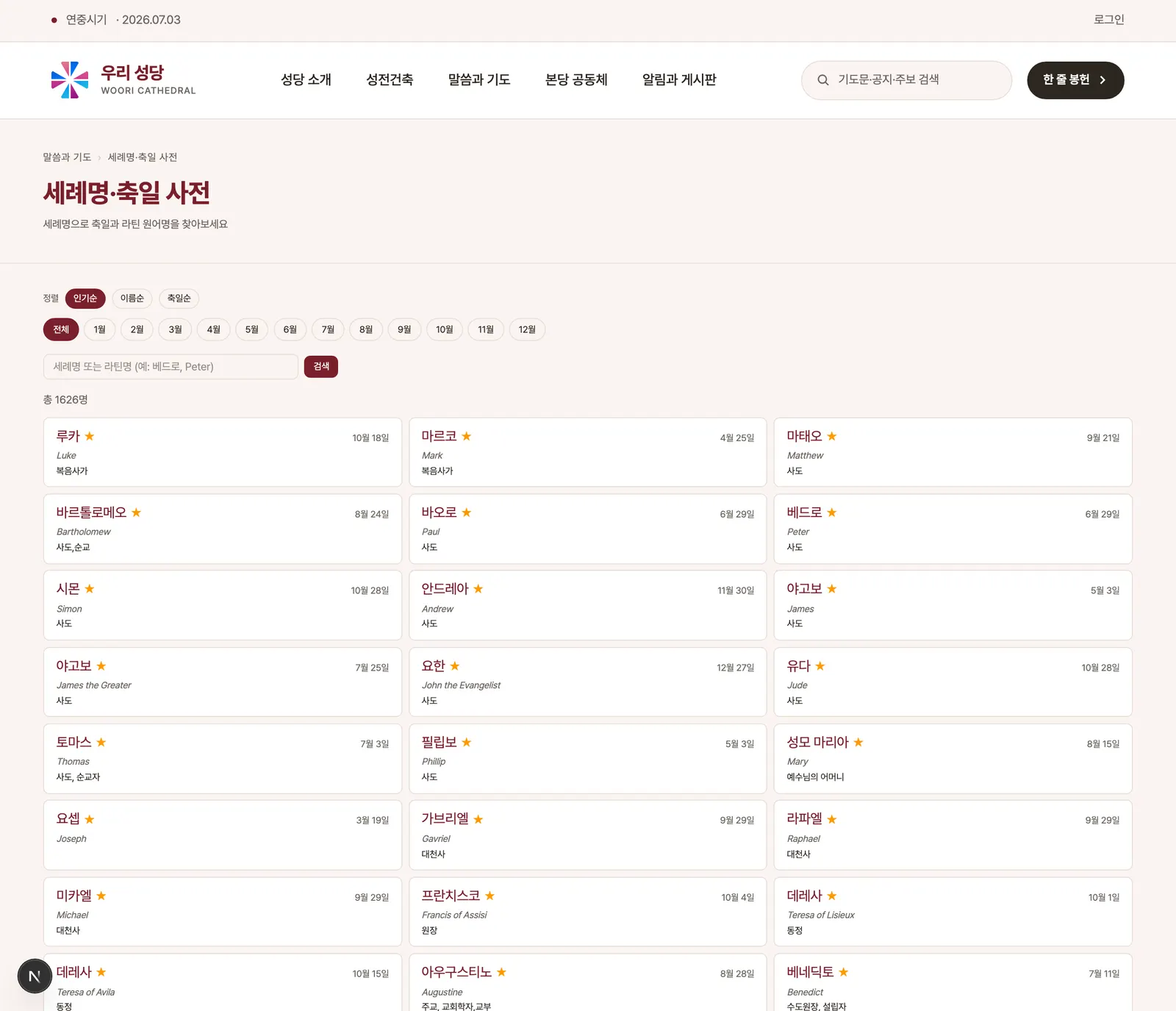Click the star beside 베드로
Screen dimensions: 1176x1011
pos(832,512)
